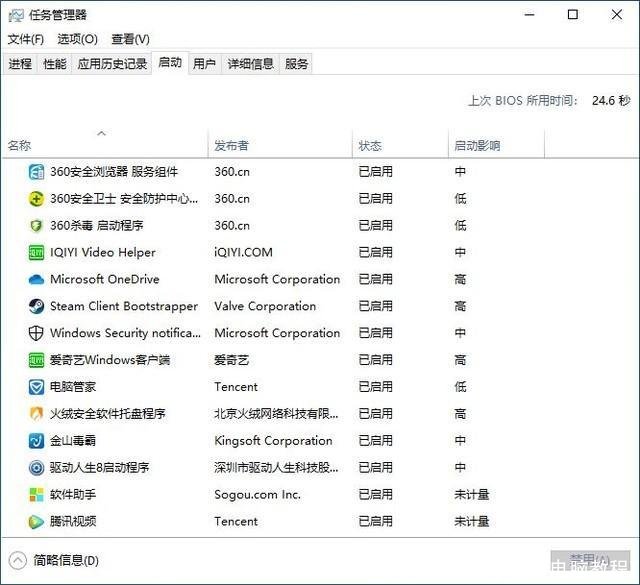Switch to the 详细信息 tab
This screenshot has width=640, height=585.
click(250, 64)
